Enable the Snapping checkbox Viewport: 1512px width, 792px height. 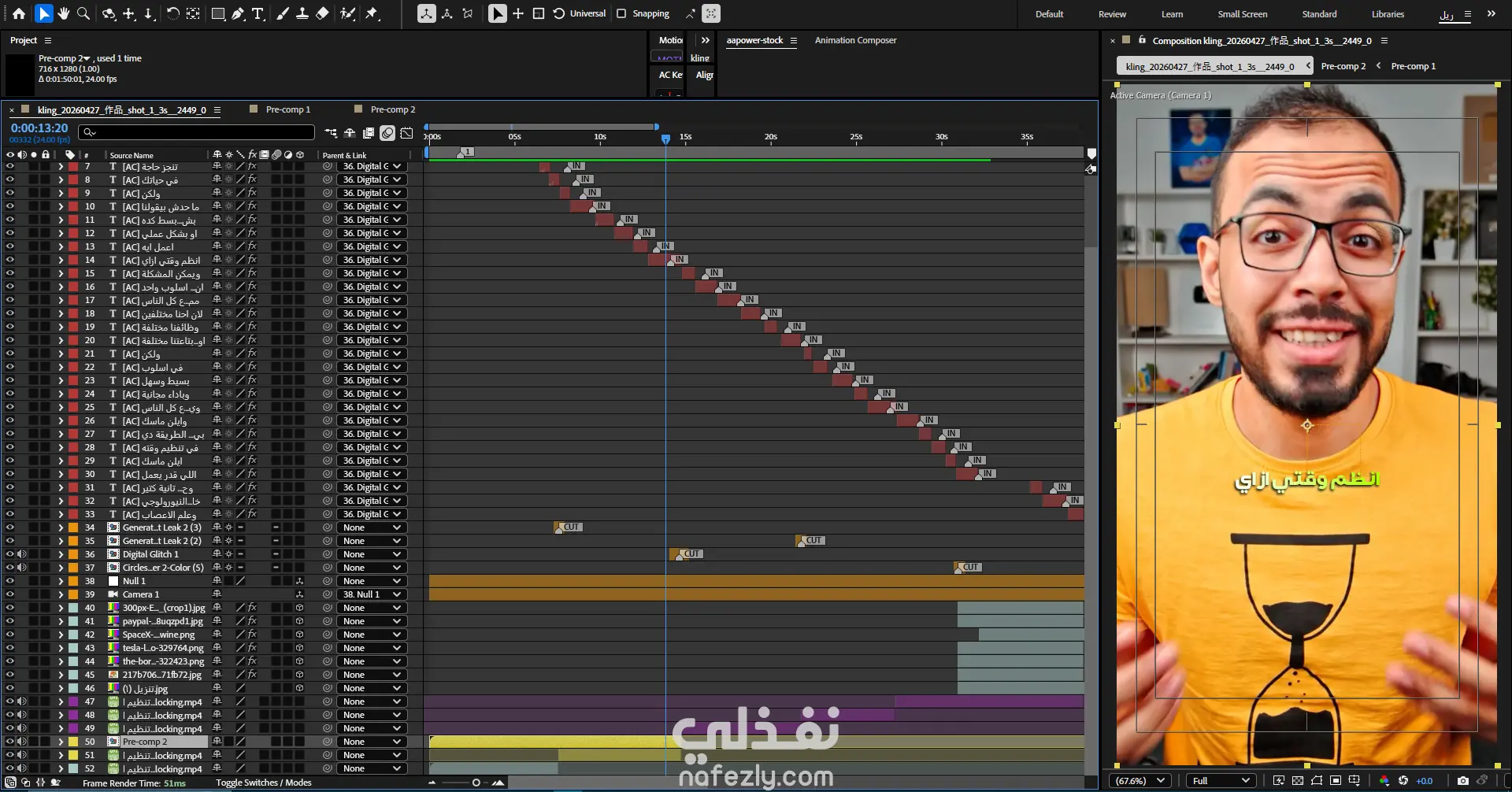pos(621,13)
